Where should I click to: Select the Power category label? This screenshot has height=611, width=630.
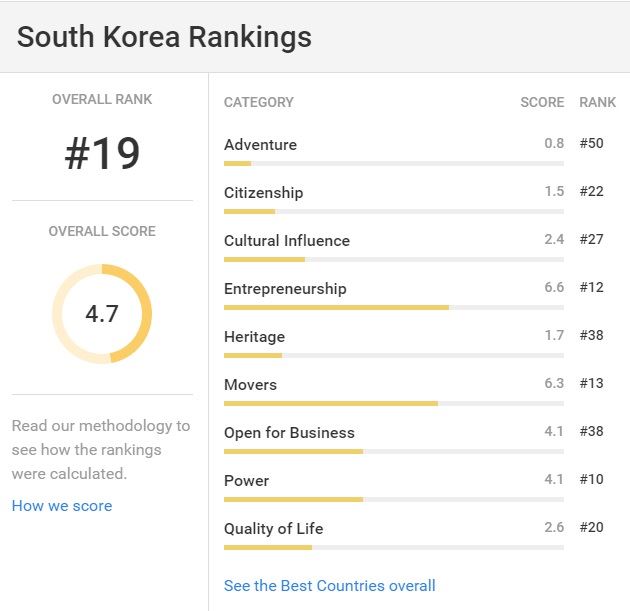point(246,481)
